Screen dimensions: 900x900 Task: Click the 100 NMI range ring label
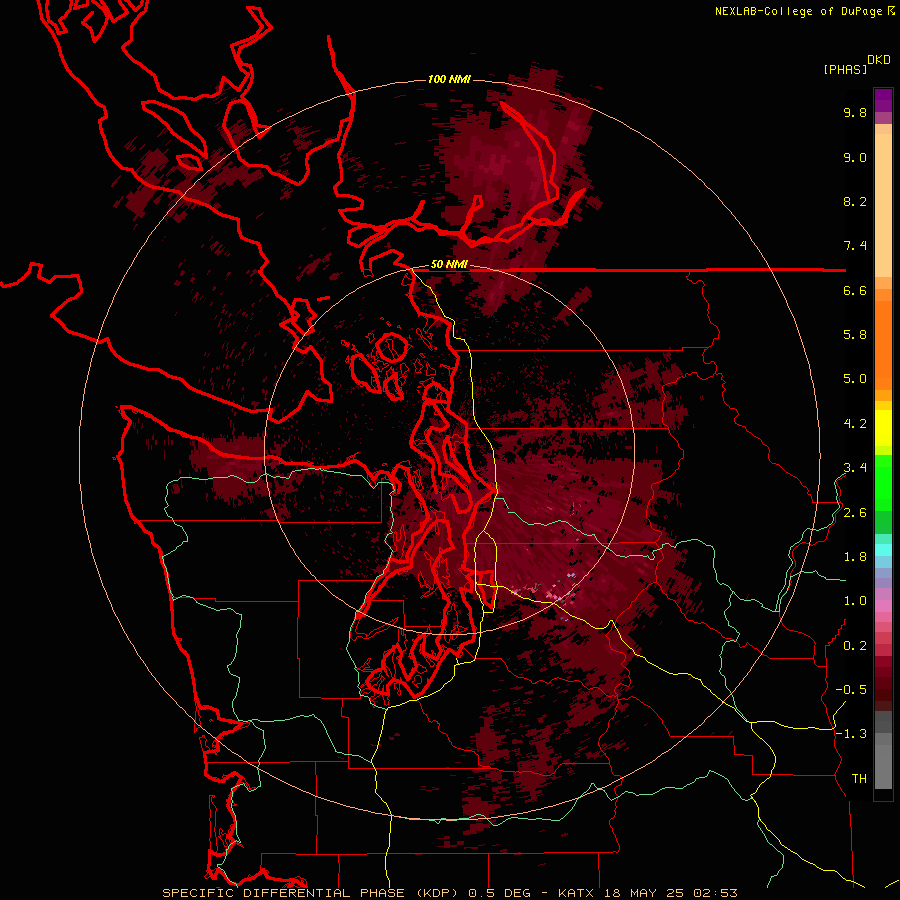pyautogui.click(x=449, y=79)
